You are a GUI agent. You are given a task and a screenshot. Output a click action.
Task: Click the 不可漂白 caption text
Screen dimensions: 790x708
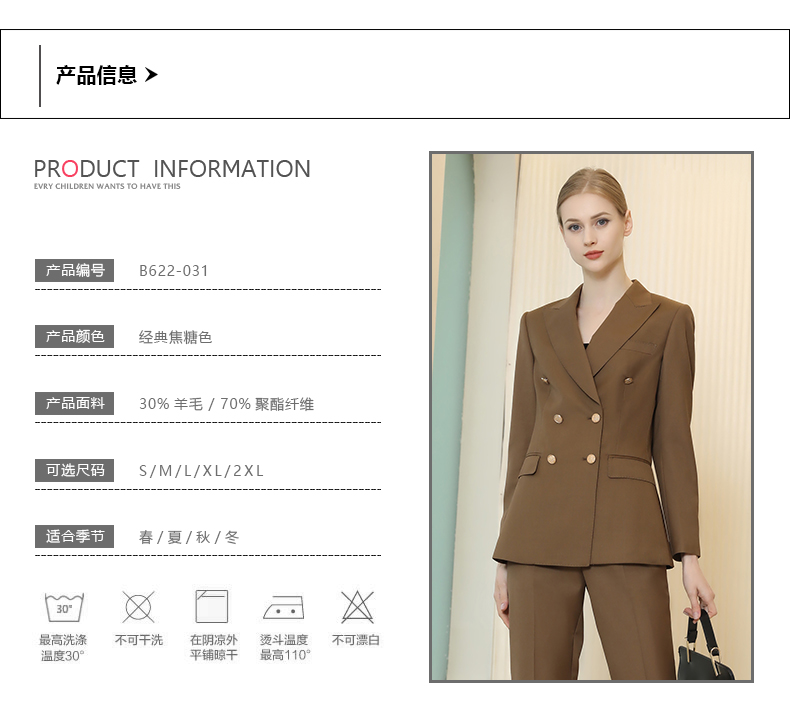point(356,640)
